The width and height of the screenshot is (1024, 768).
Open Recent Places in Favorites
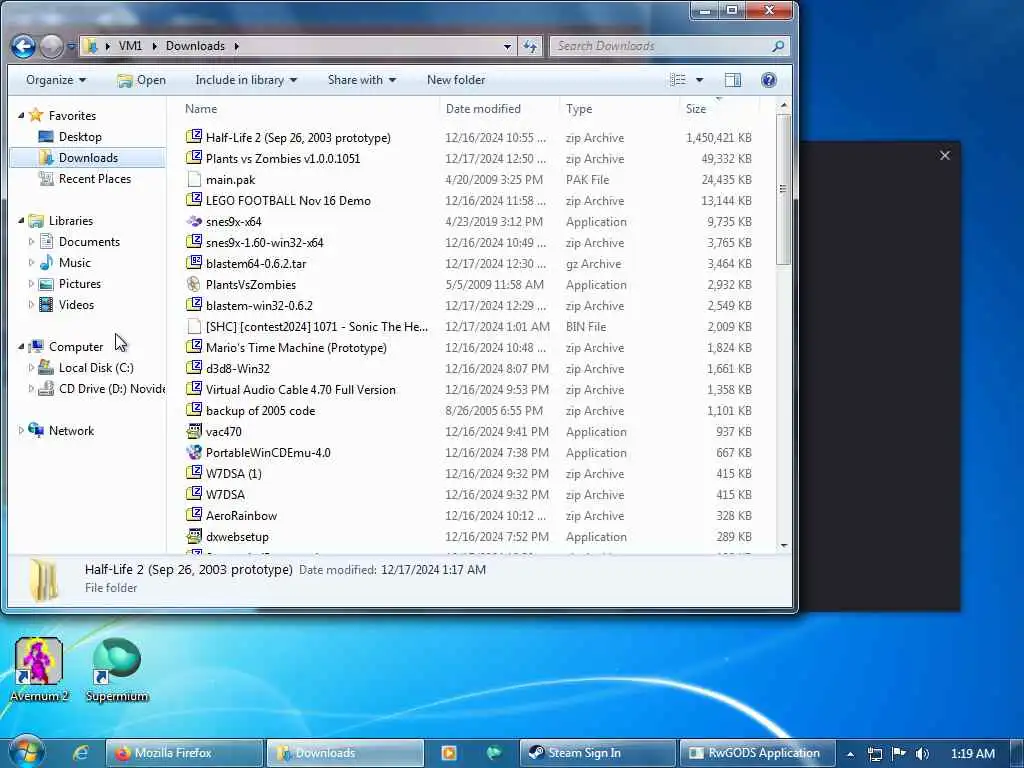(94, 178)
